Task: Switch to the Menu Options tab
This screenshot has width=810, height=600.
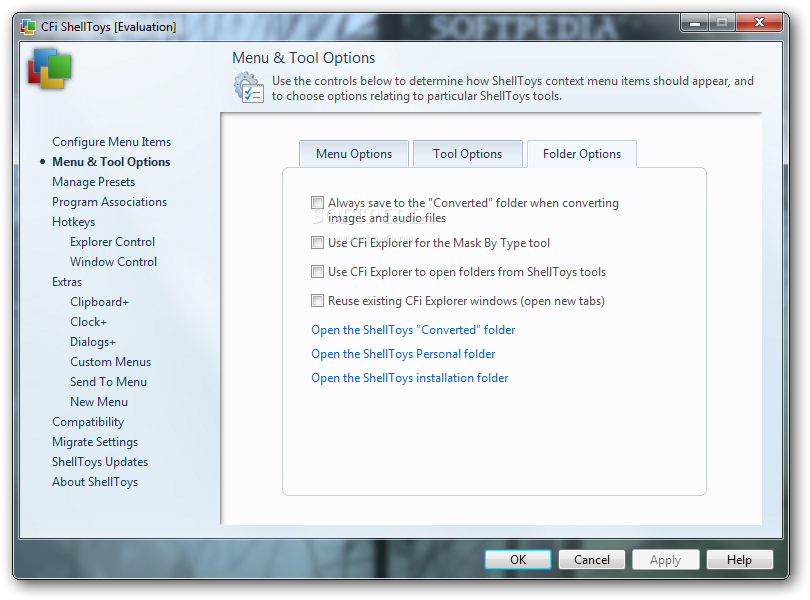Action: pyautogui.click(x=354, y=154)
